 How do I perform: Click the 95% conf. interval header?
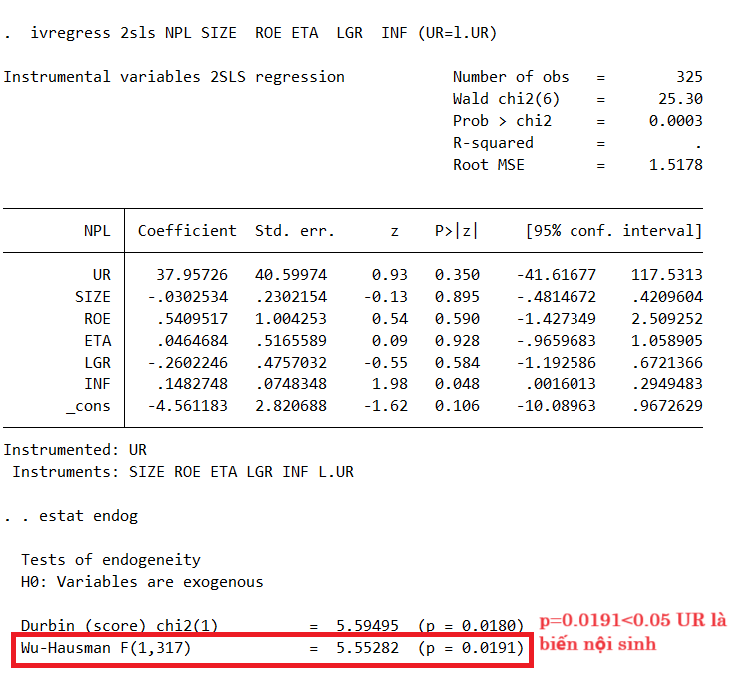click(614, 231)
